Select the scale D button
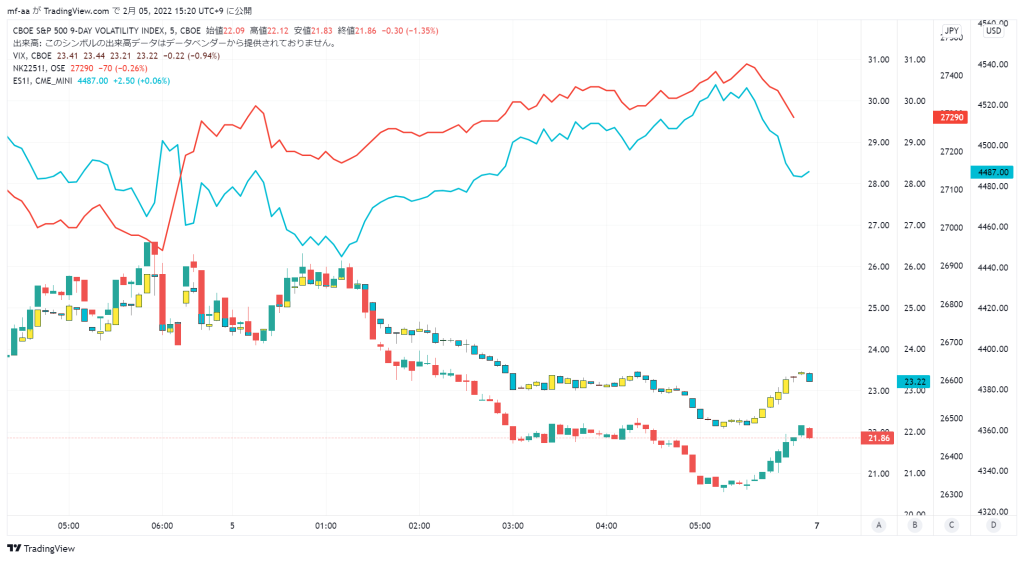The image size is (1024, 561). (x=993, y=525)
